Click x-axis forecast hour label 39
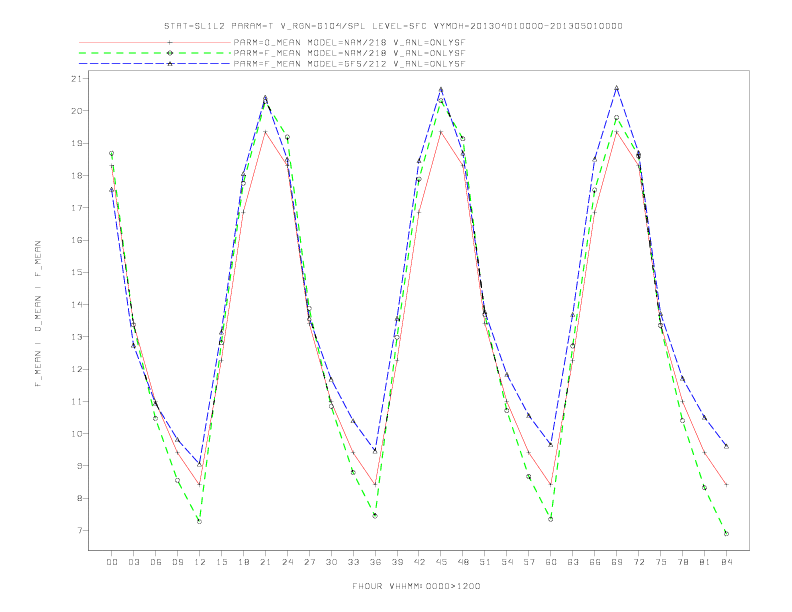792x612 pixels. click(x=397, y=562)
